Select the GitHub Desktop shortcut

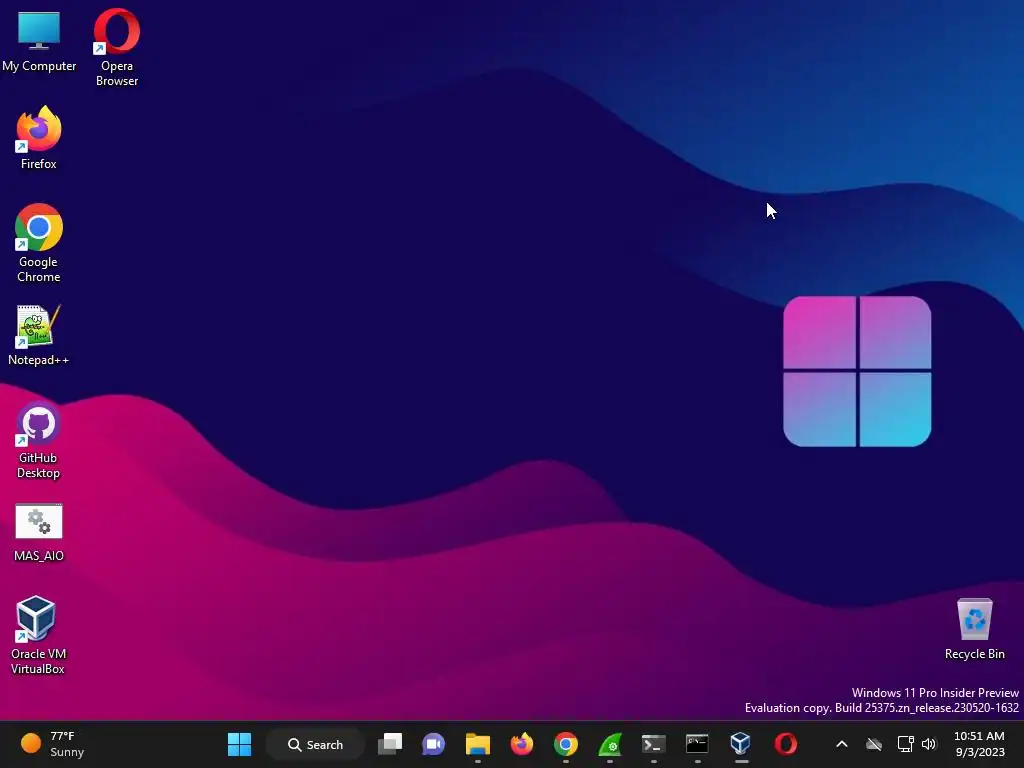(x=39, y=440)
